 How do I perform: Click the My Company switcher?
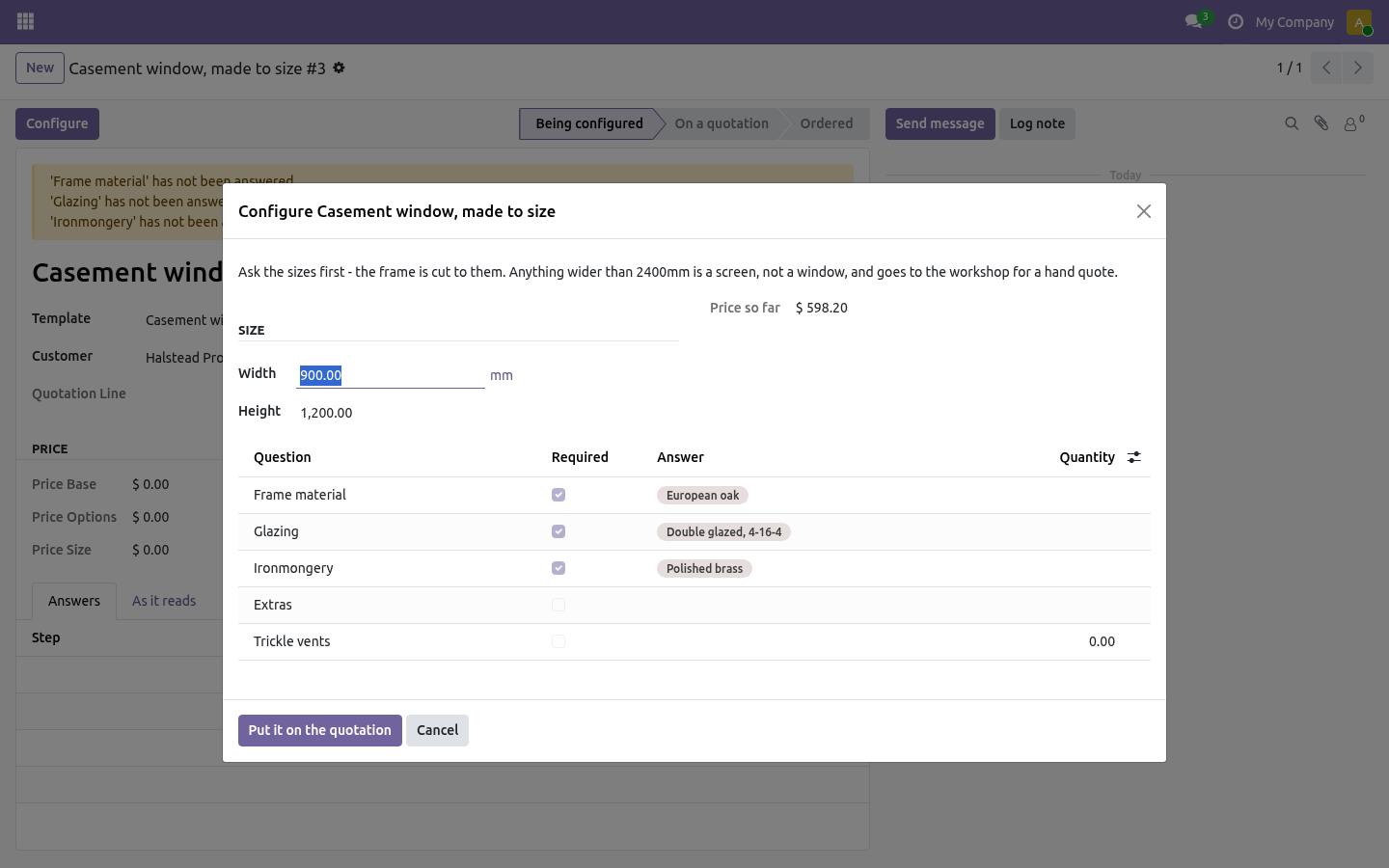point(1294,21)
